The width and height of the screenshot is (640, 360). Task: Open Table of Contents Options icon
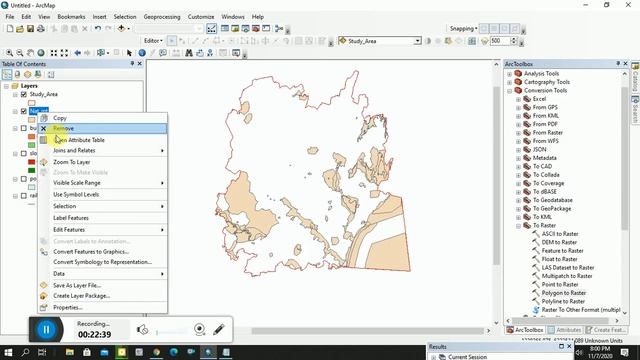coord(51,74)
